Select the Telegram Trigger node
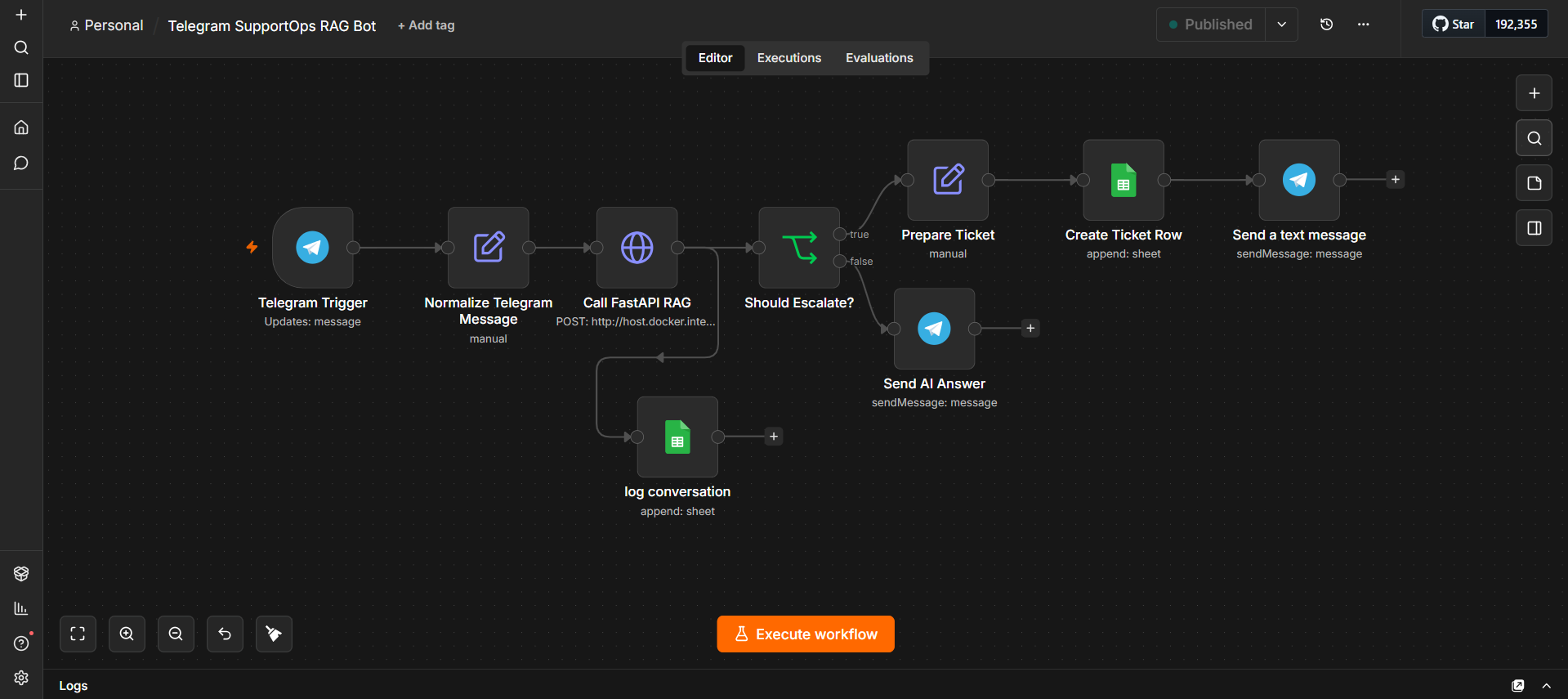This screenshot has width=1568, height=699. (x=313, y=247)
